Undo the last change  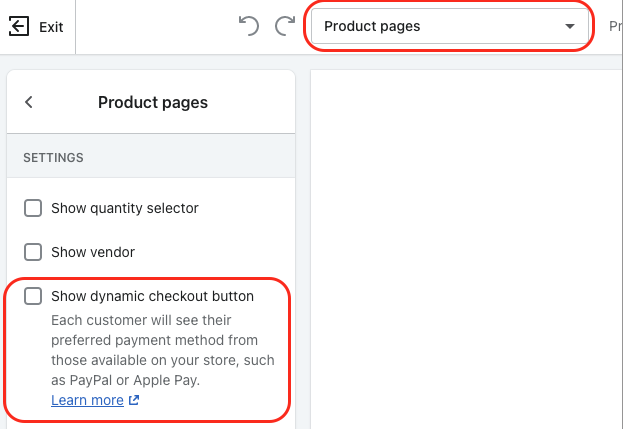[x=250, y=26]
